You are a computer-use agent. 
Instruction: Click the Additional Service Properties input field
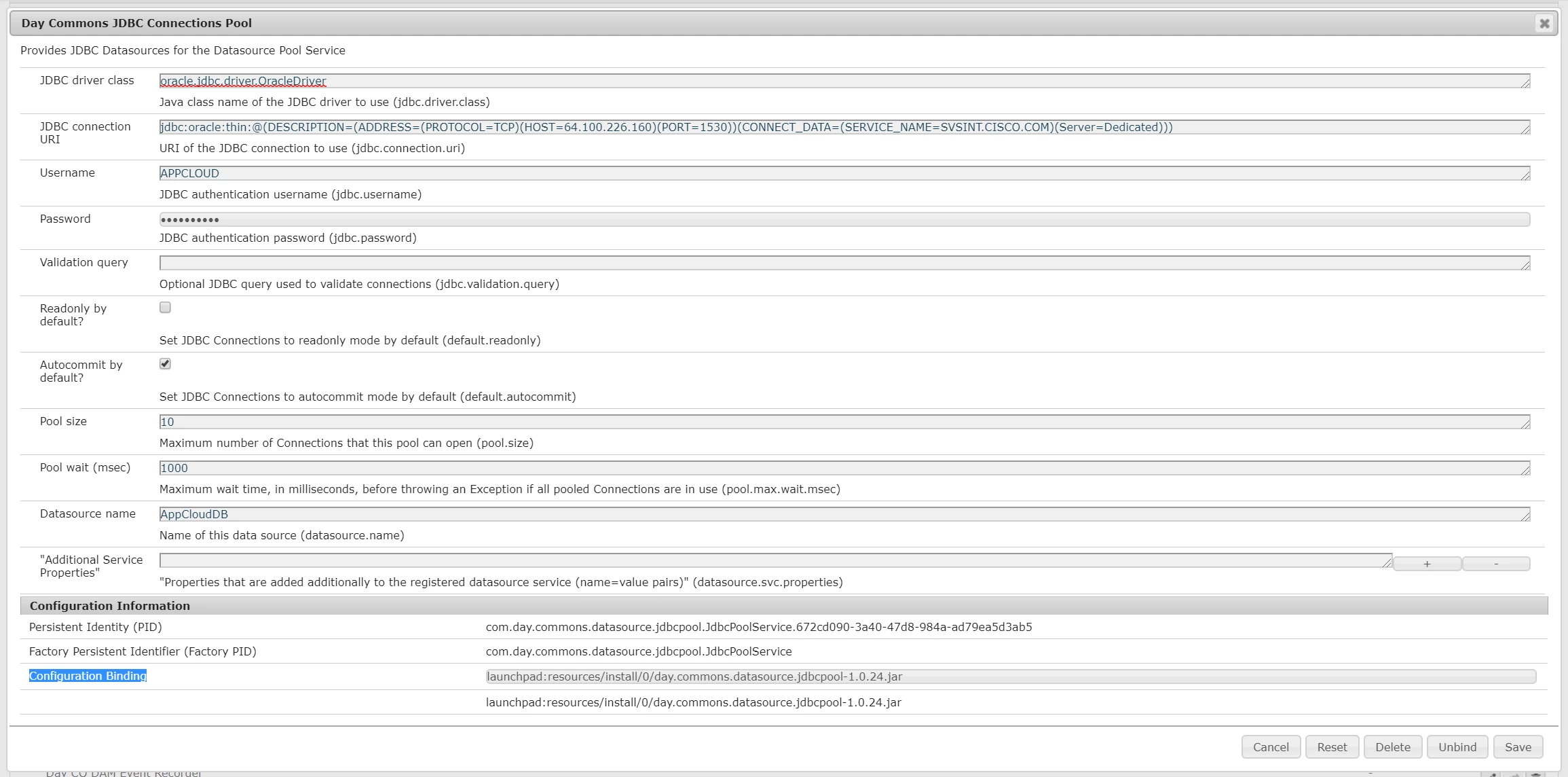(774, 560)
